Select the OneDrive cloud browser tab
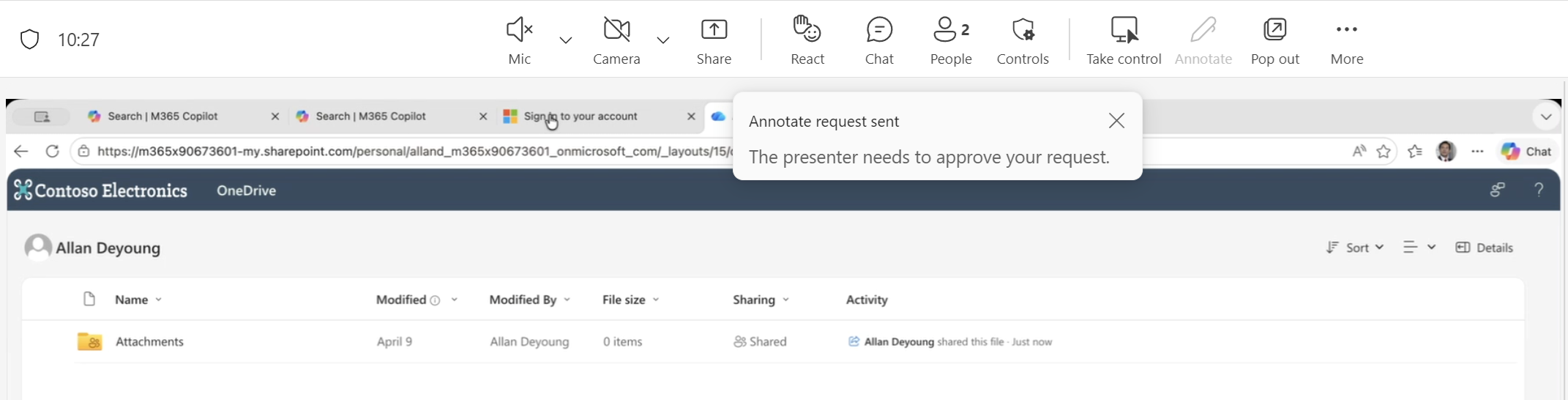Image resolution: width=1568 pixels, height=400 pixels. (719, 116)
